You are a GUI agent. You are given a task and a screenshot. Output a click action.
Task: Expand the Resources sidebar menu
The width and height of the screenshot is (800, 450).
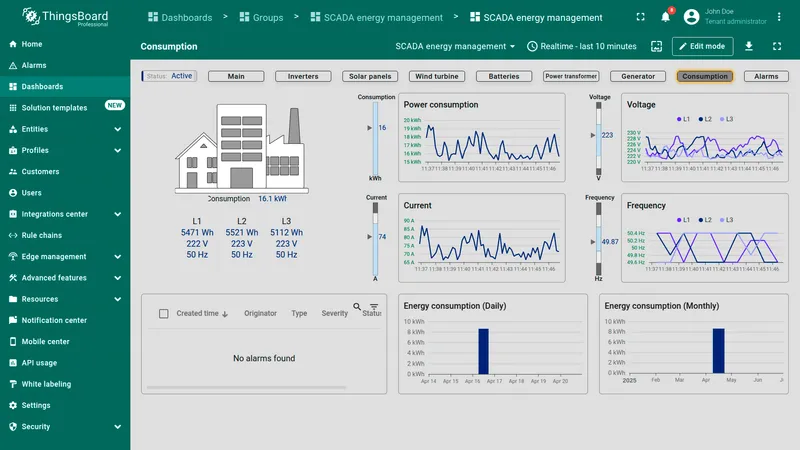point(117,299)
